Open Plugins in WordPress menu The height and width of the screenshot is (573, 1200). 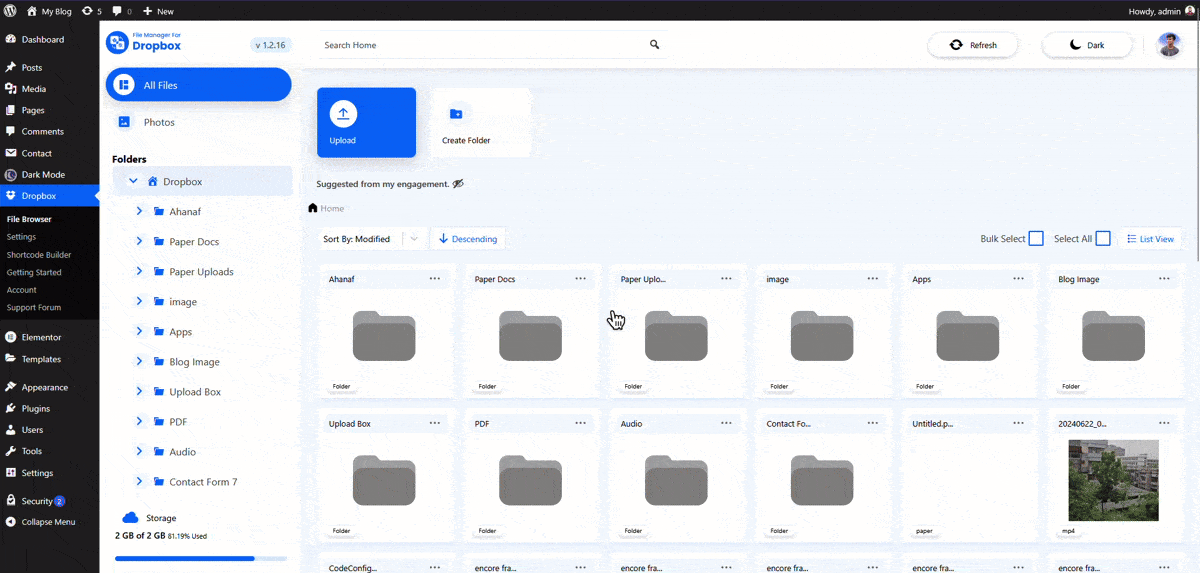tap(49, 408)
